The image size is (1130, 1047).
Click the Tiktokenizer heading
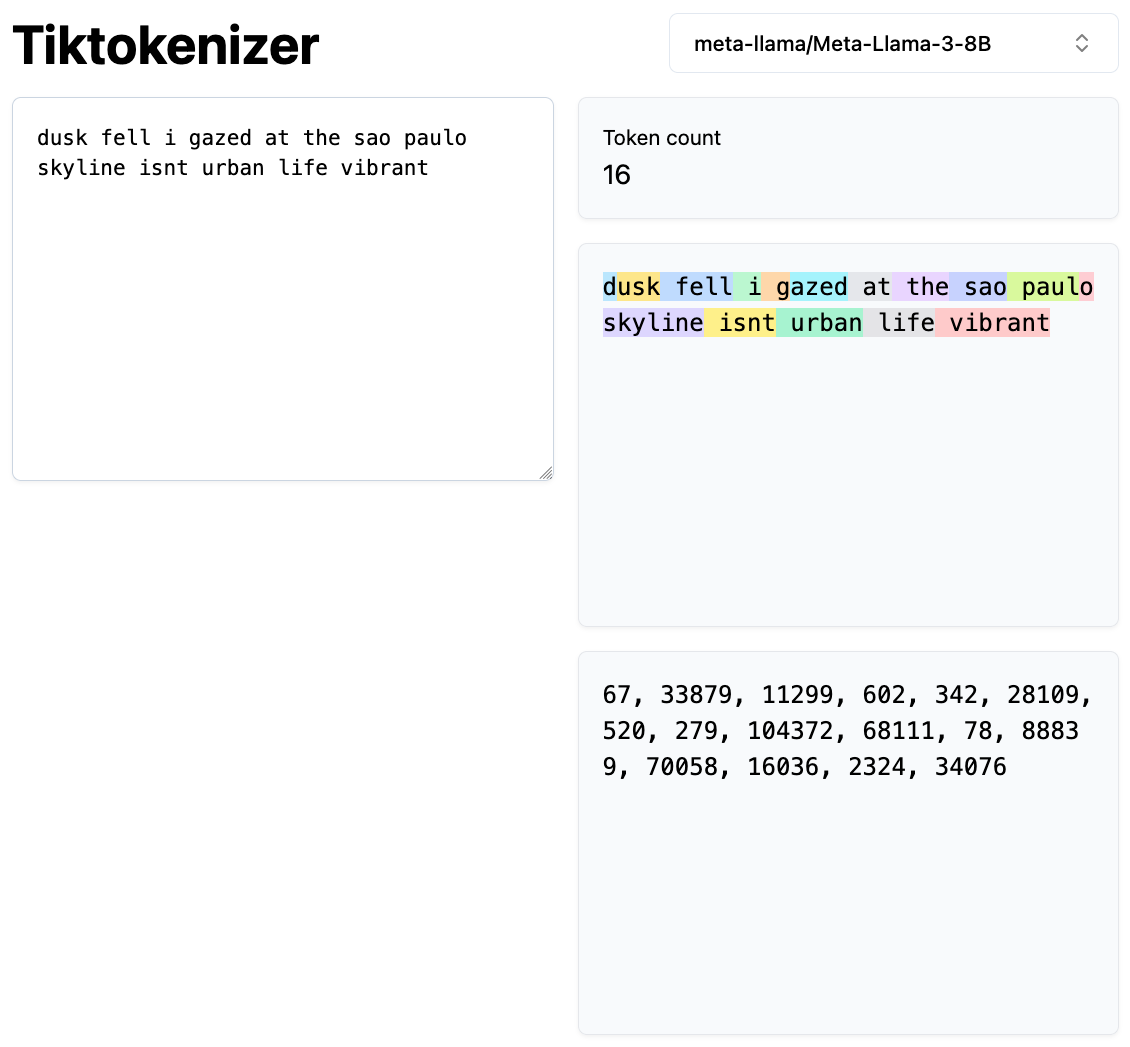[x=166, y=45]
